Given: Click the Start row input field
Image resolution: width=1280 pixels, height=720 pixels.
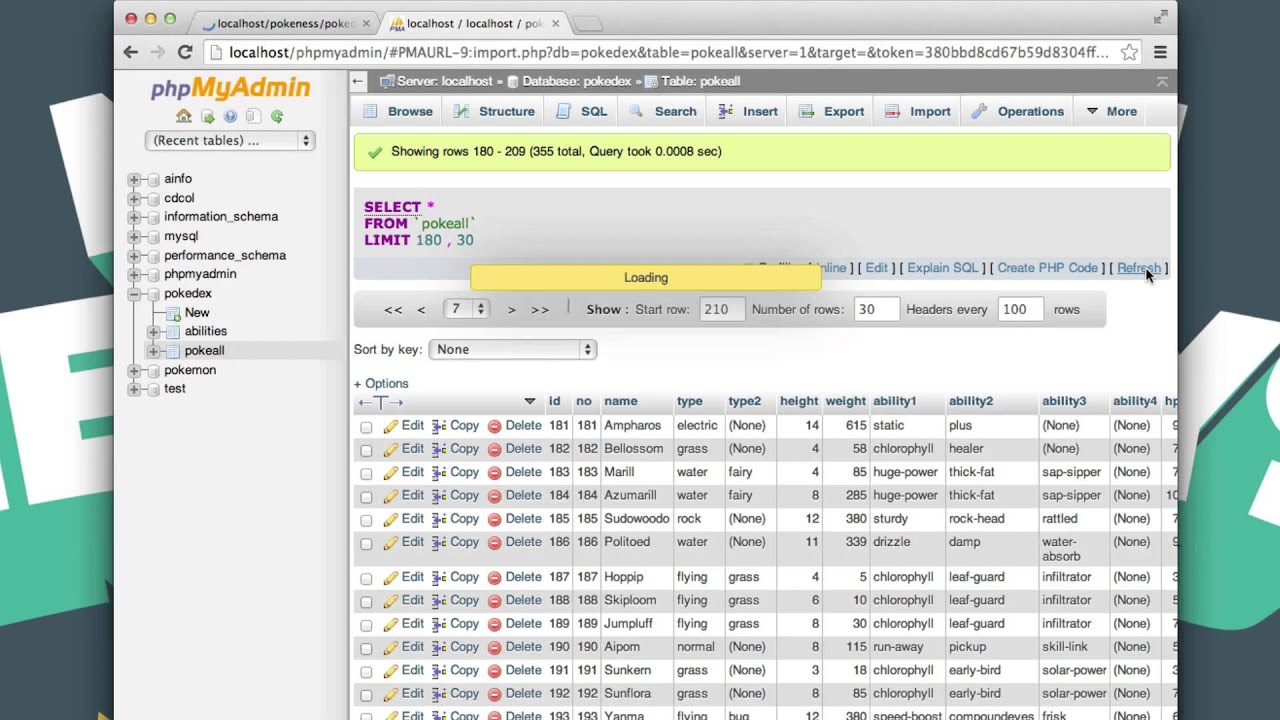Looking at the screenshot, I should tap(721, 310).
